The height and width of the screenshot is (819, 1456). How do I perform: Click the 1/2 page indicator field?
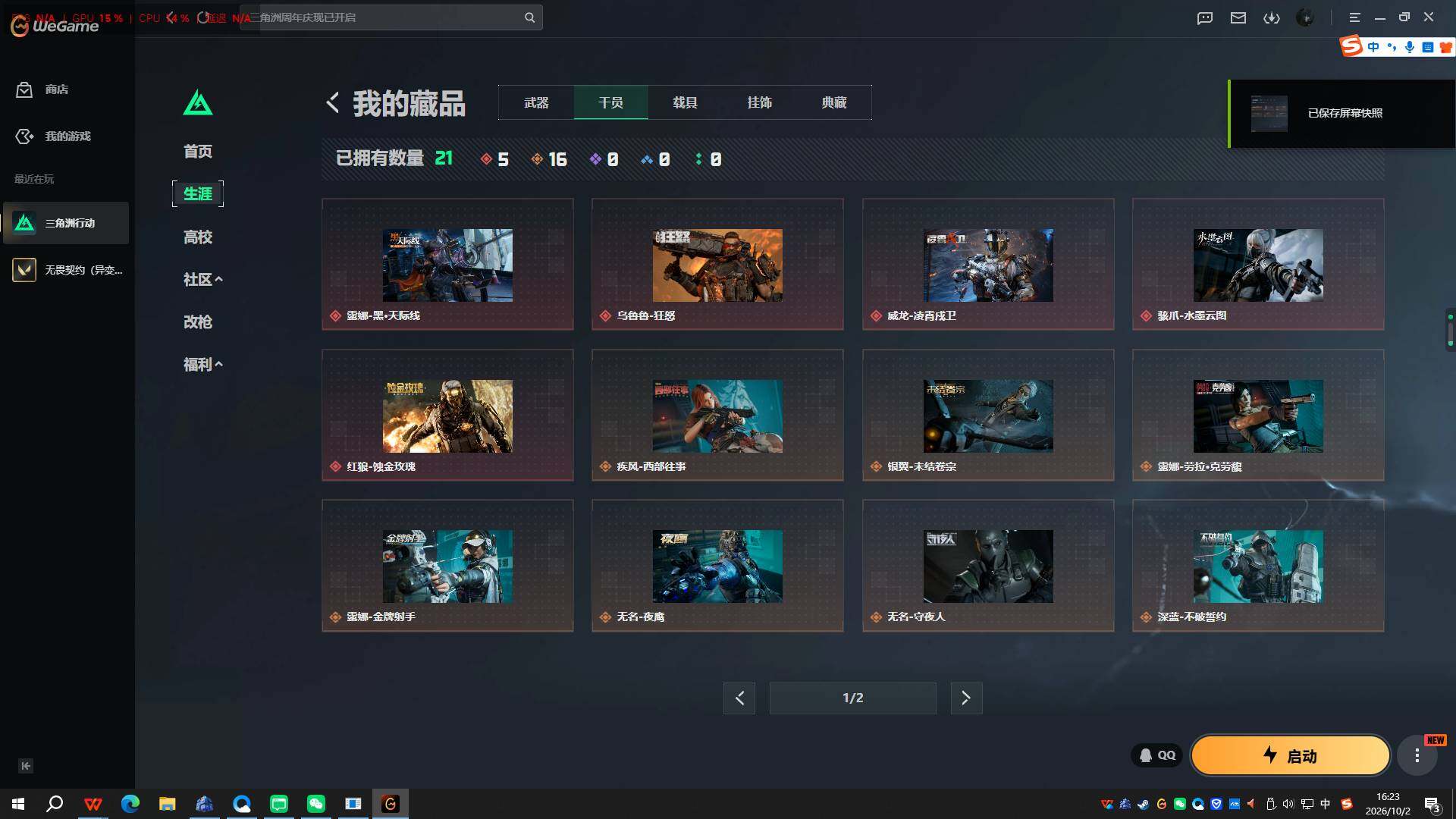coord(853,698)
